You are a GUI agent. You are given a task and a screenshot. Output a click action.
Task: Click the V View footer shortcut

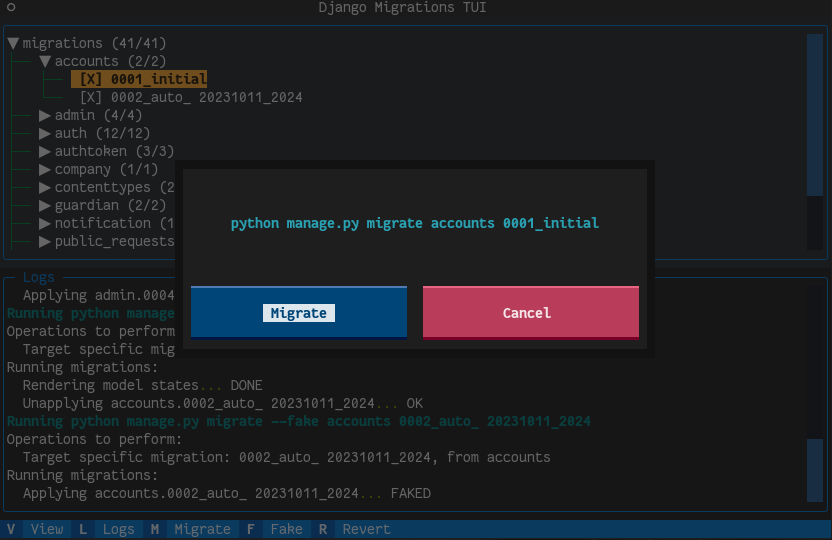pyautogui.click(x=36, y=529)
